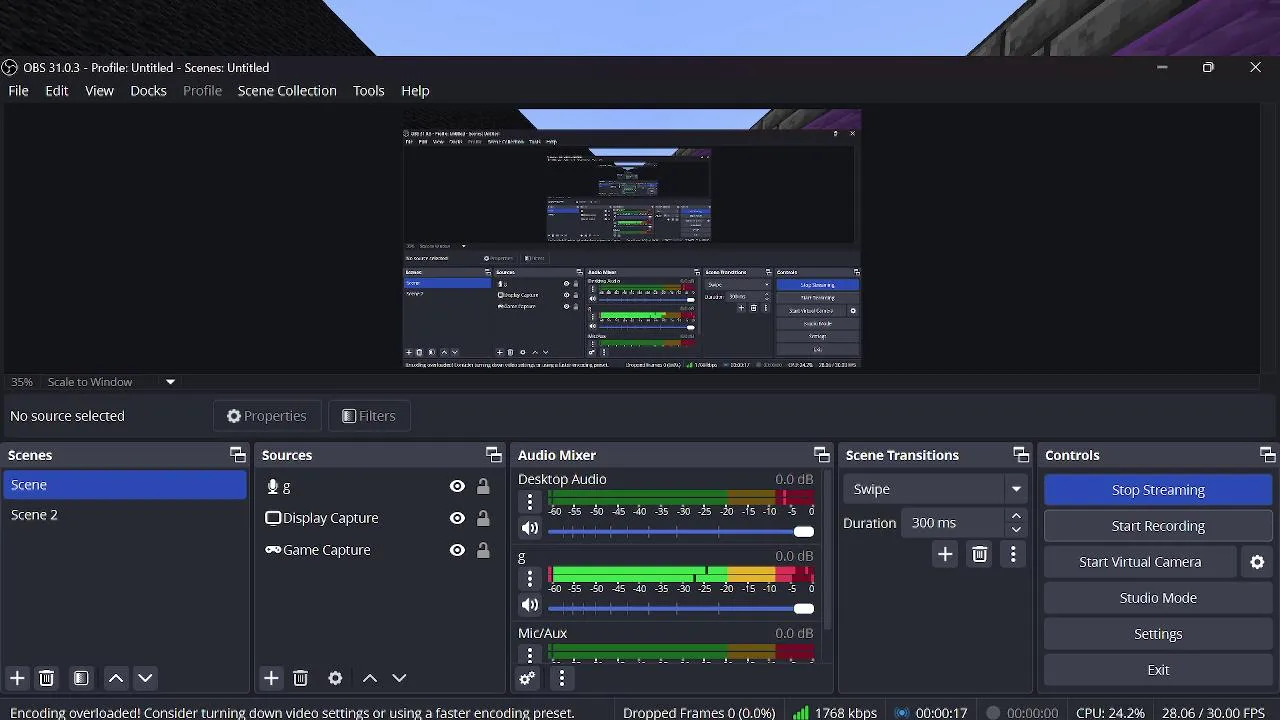Click the transition Duration 300 ms field

click(x=952, y=523)
